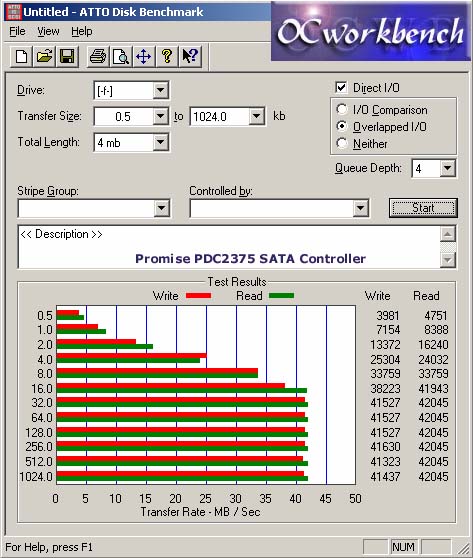
Task: Expand the Queue Depth combo box
Action: point(447,168)
